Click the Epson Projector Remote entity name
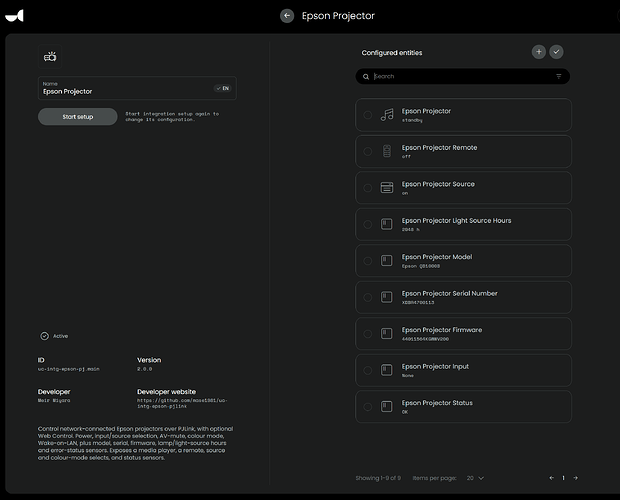The image size is (620, 500). coord(439,147)
